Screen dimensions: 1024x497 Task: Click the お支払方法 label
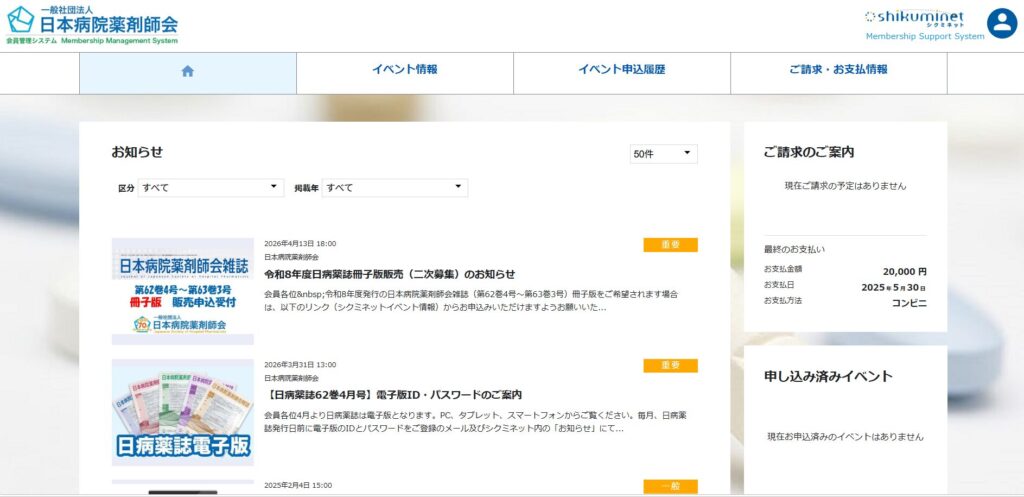[782, 300]
